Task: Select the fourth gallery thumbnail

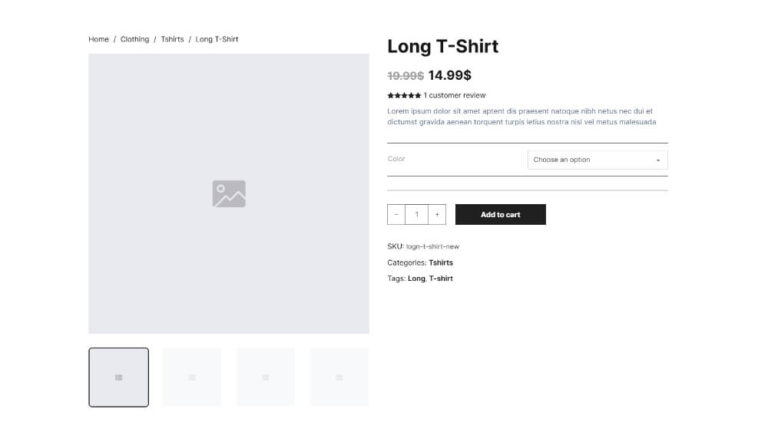Action: pos(339,377)
